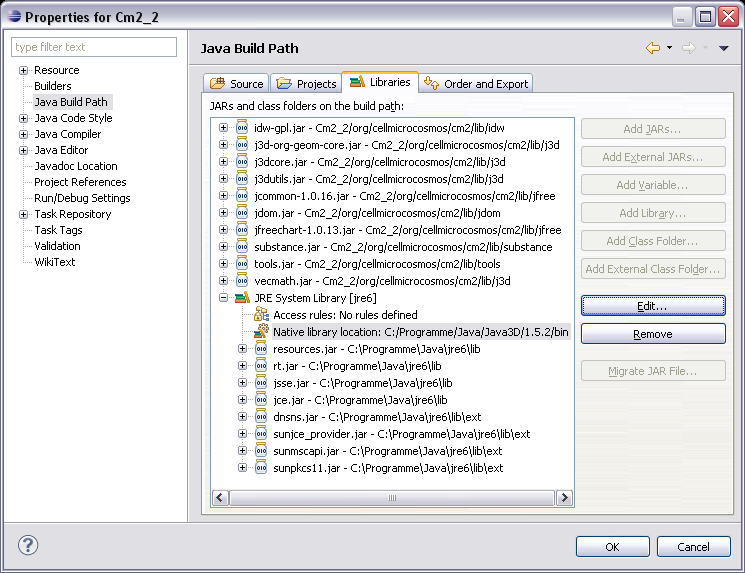The image size is (745, 573).
Task: Click the Remove button
Action: point(653,334)
